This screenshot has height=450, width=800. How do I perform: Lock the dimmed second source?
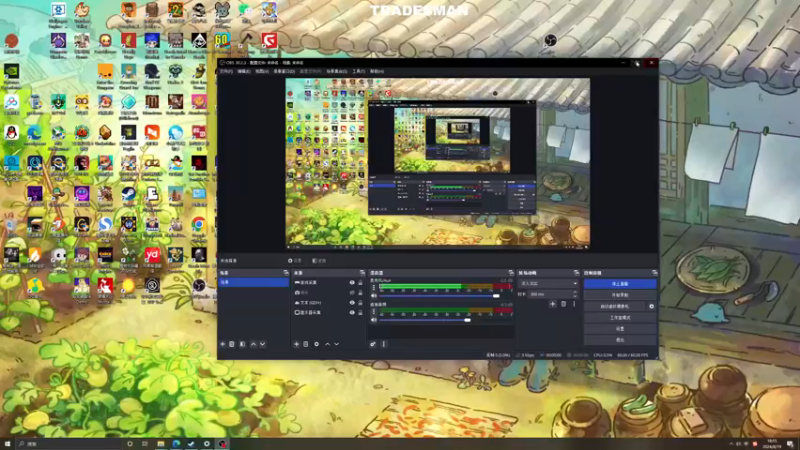coord(360,293)
